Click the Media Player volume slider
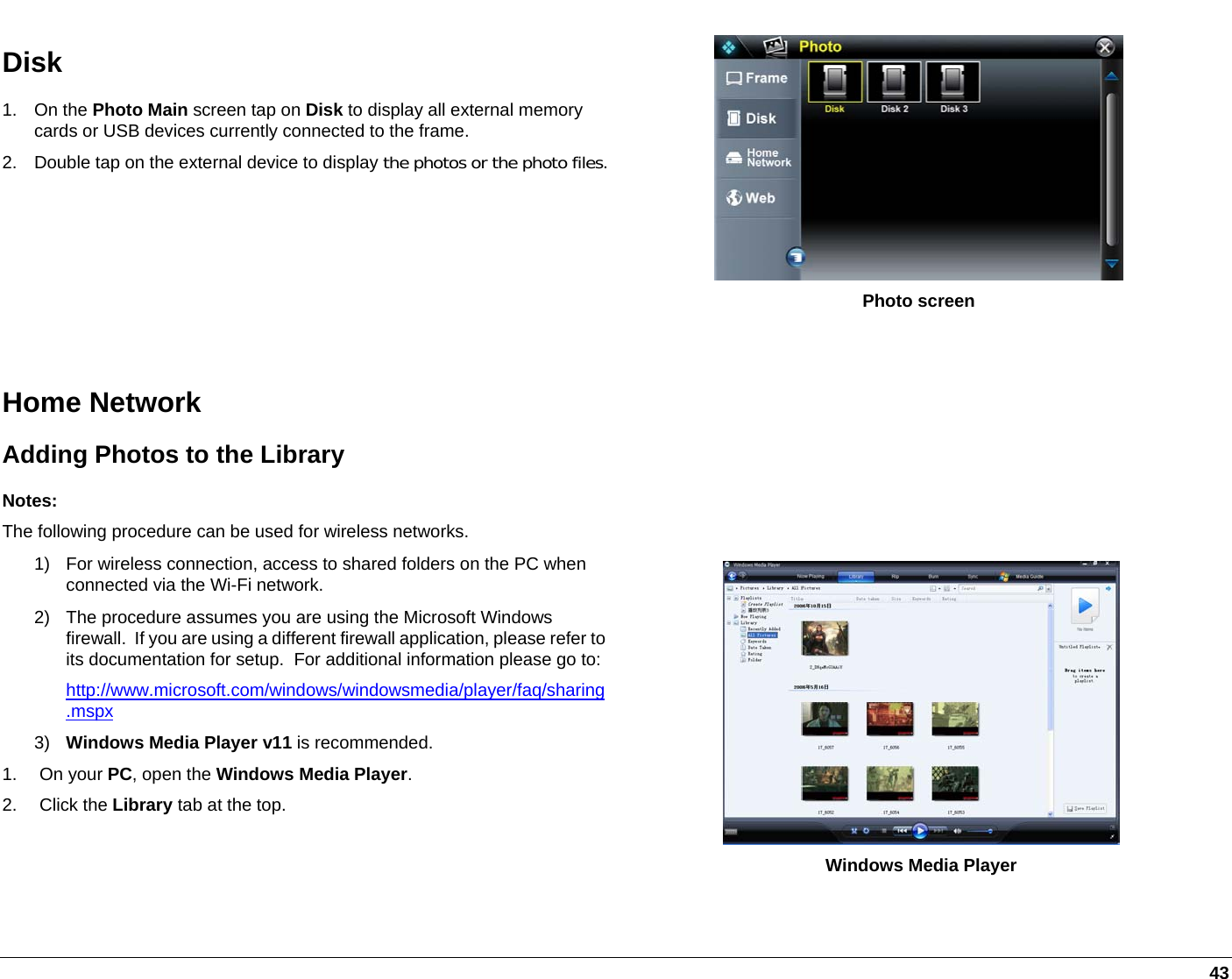 tap(979, 831)
